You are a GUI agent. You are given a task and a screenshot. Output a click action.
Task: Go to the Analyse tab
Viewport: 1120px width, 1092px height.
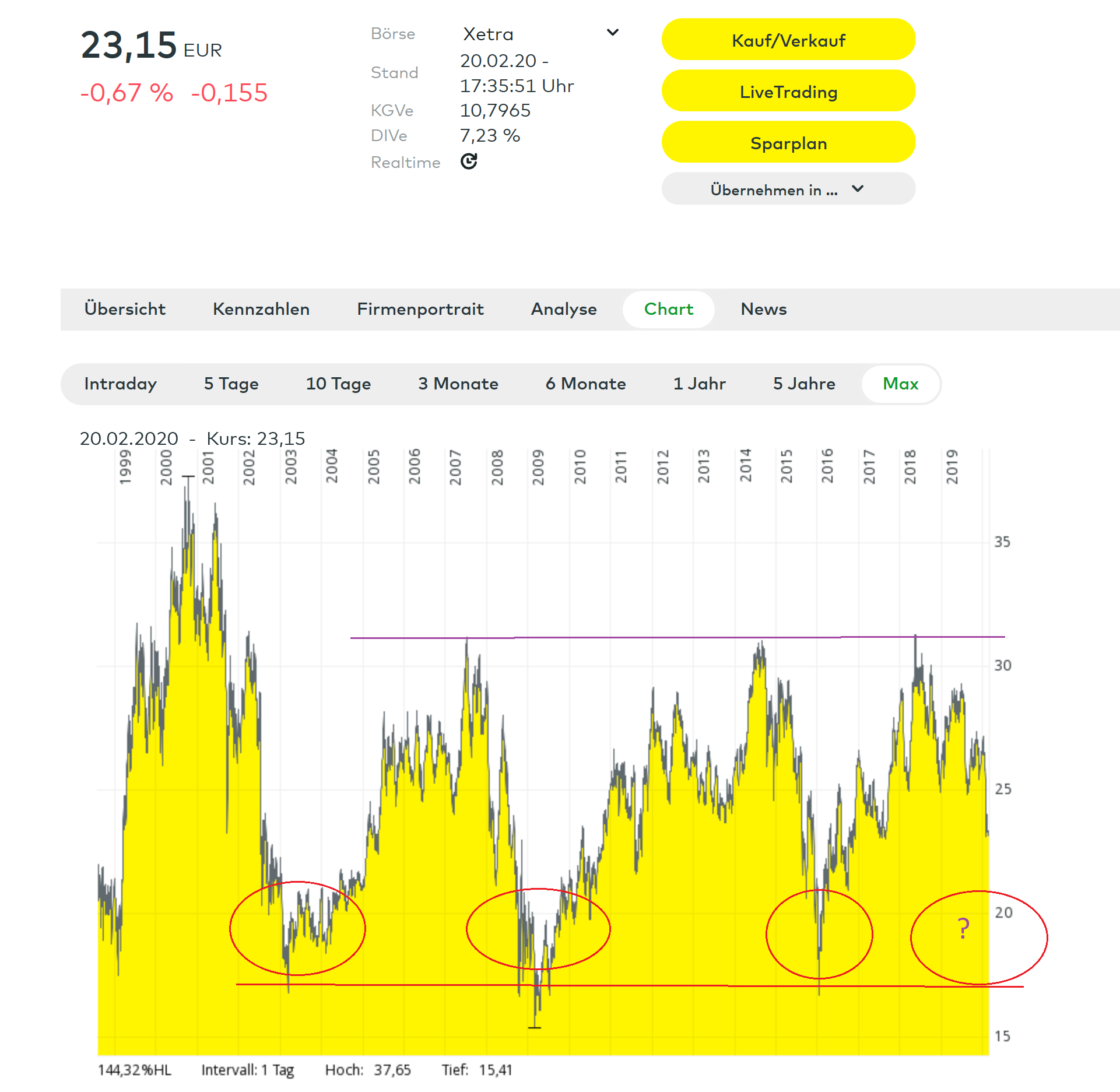(564, 309)
